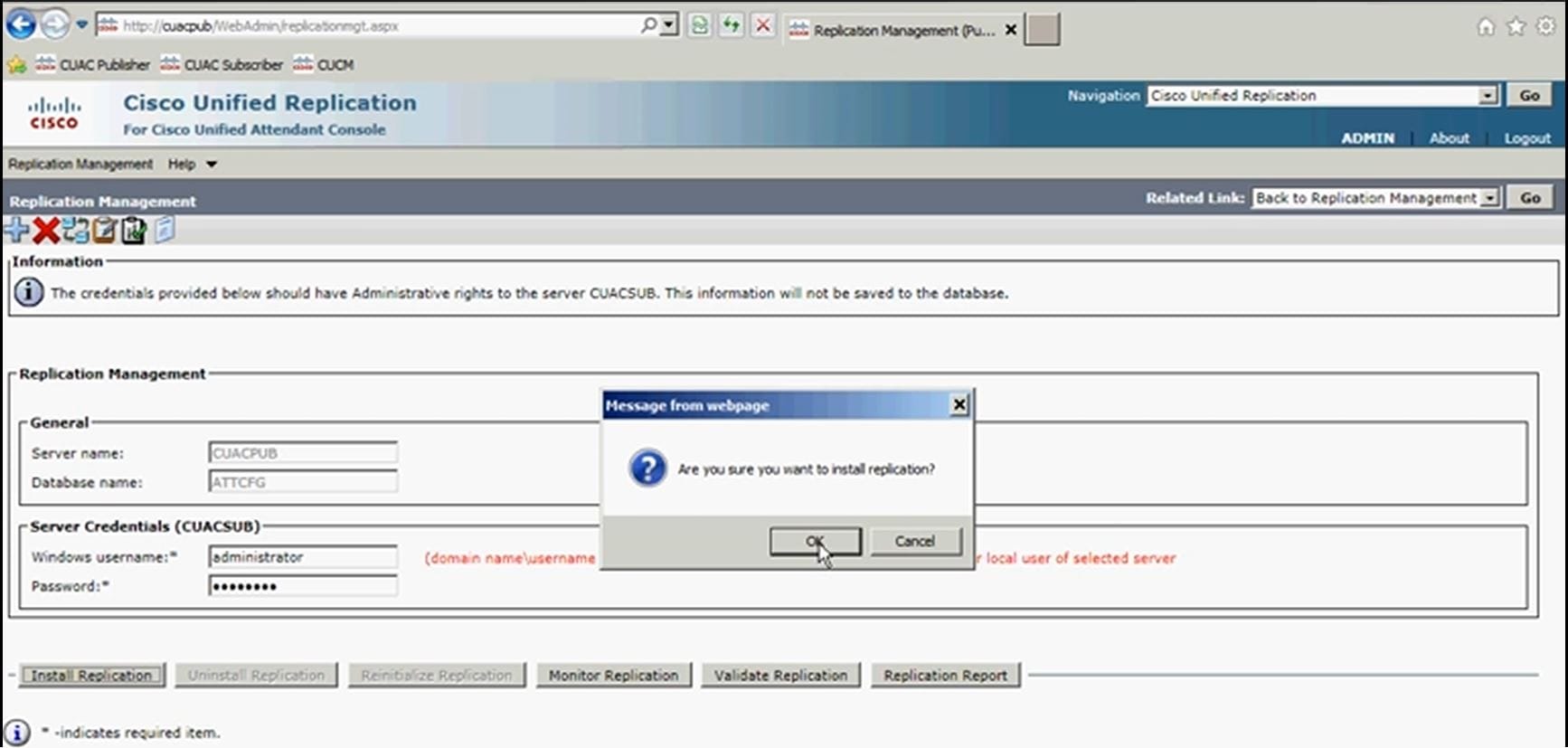1568x748 pixels.
Task: Click OK in the message dialog
Action: [x=815, y=541]
